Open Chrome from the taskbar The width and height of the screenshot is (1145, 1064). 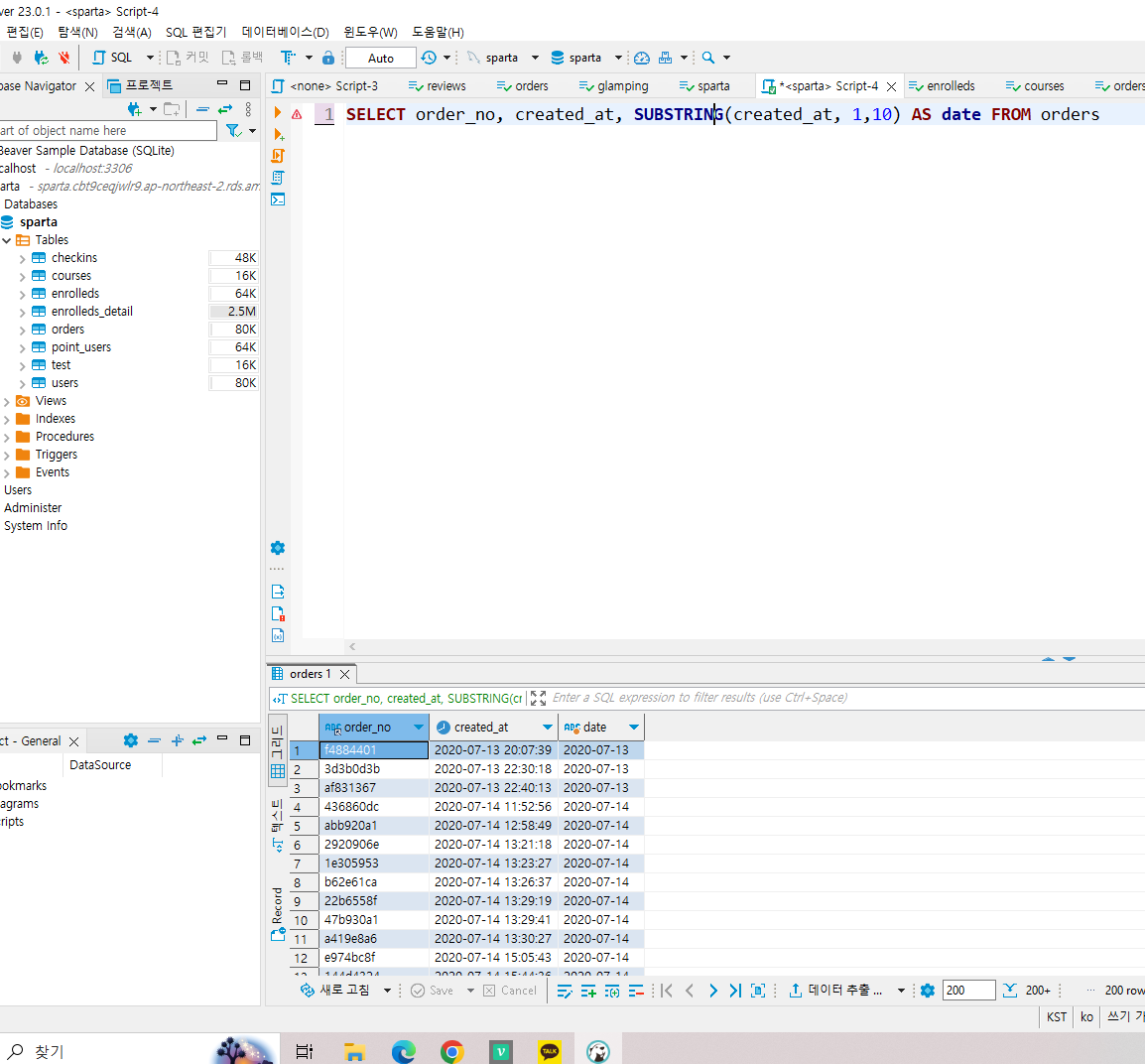pyautogui.click(x=452, y=1051)
